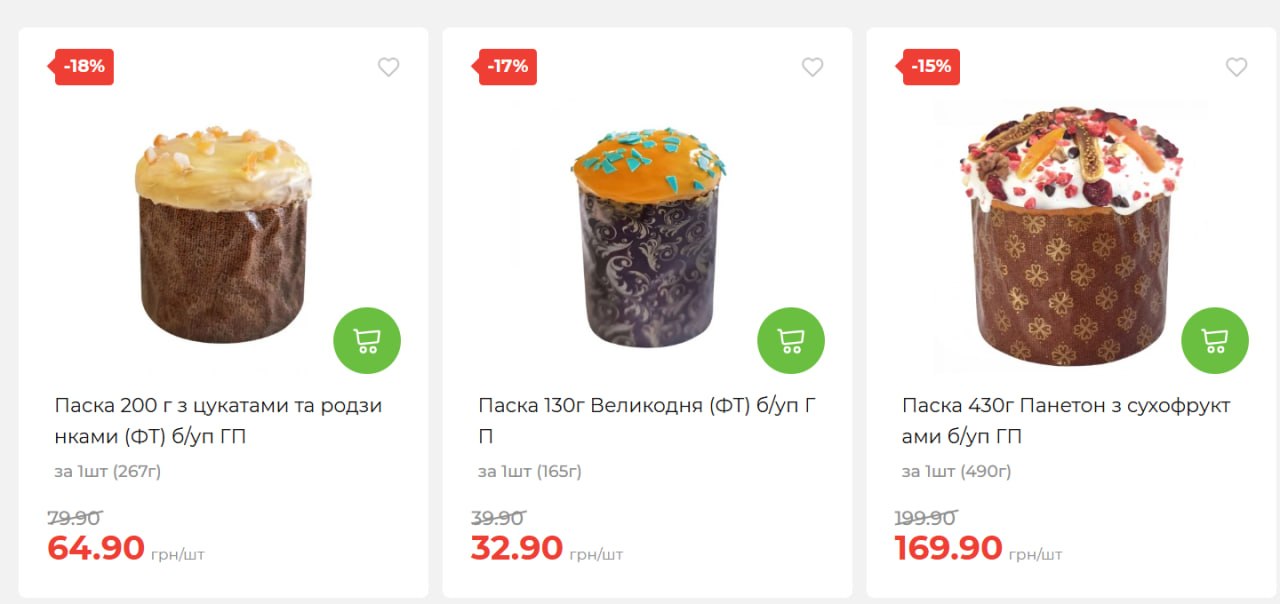Click the 169.90 грн sale price

(948, 548)
